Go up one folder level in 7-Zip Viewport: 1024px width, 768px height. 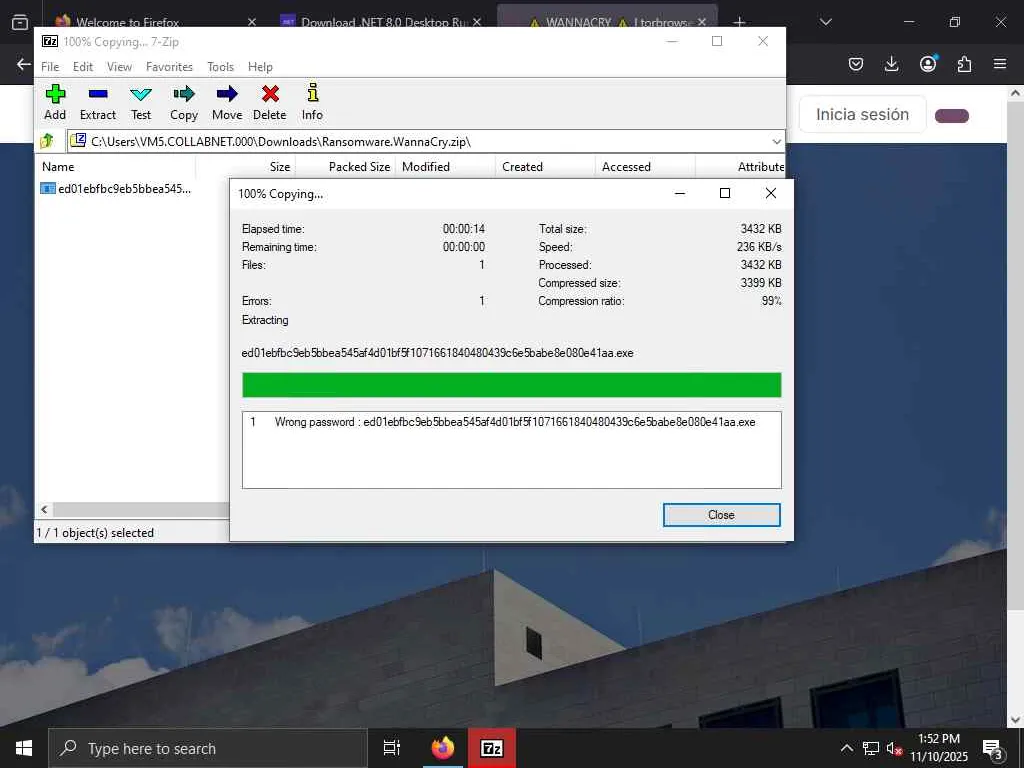(x=47, y=141)
